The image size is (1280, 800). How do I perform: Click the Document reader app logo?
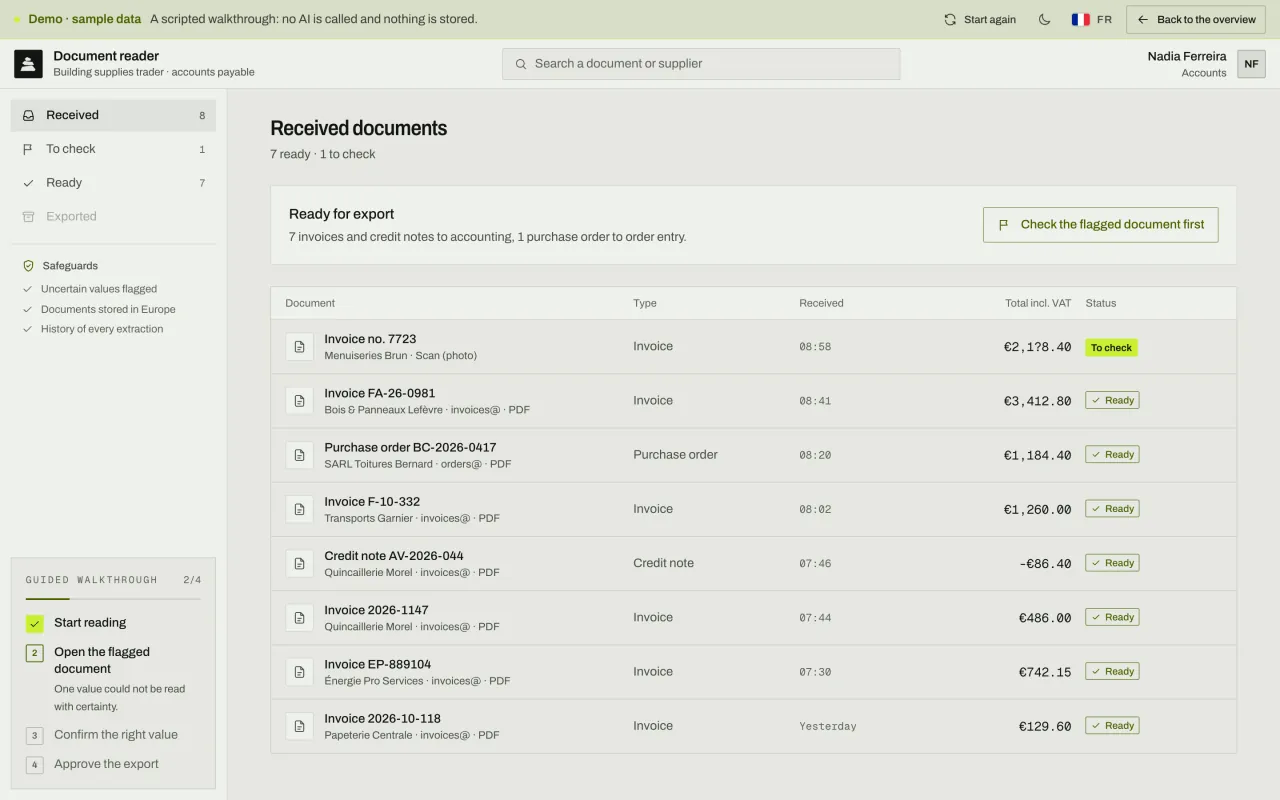[28, 64]
